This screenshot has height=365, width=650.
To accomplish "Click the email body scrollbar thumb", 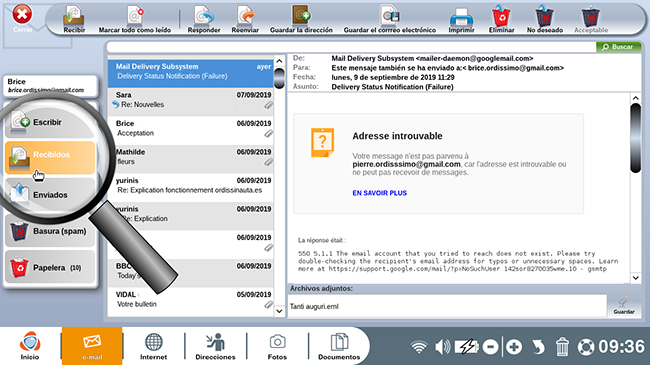I will click(635, 138).
